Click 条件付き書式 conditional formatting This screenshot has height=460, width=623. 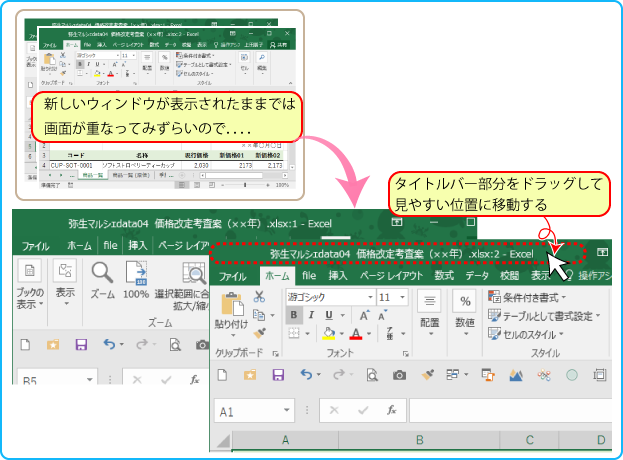click(x=526, y=297)
